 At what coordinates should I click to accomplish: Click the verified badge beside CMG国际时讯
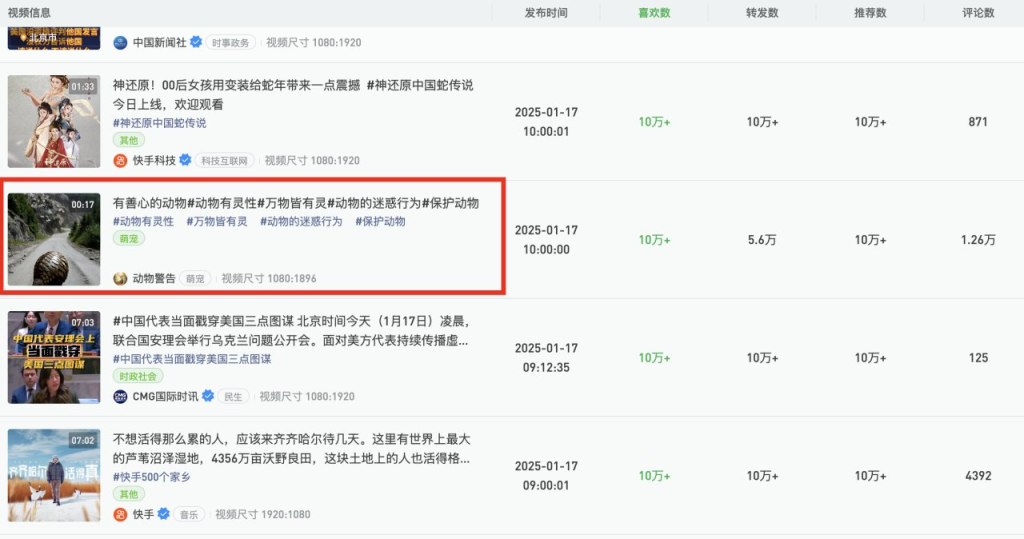[208, 396]
